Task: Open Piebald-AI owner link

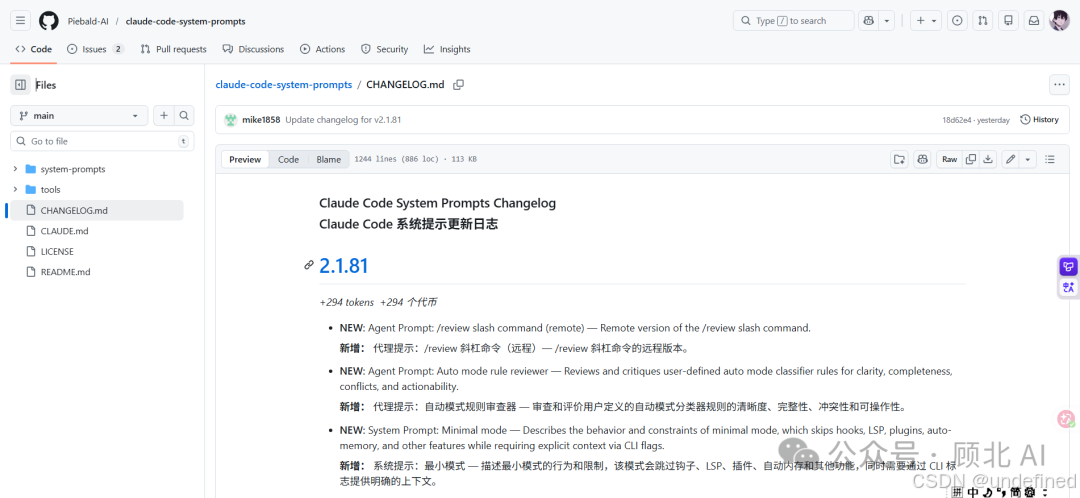Action: (x=89, y=21)
